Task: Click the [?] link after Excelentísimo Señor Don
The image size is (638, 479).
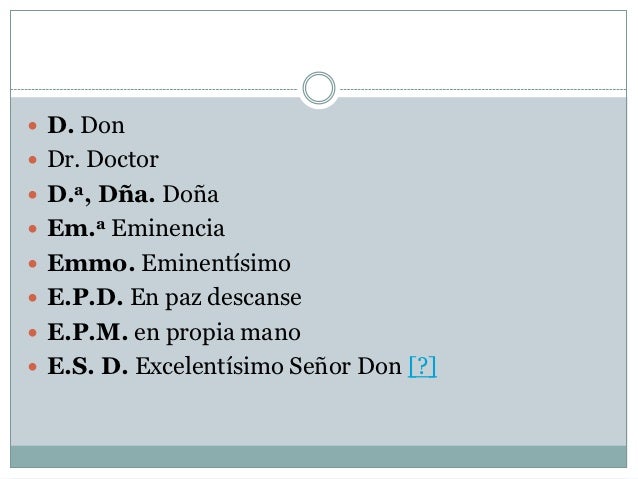Action: pos(422,366)
